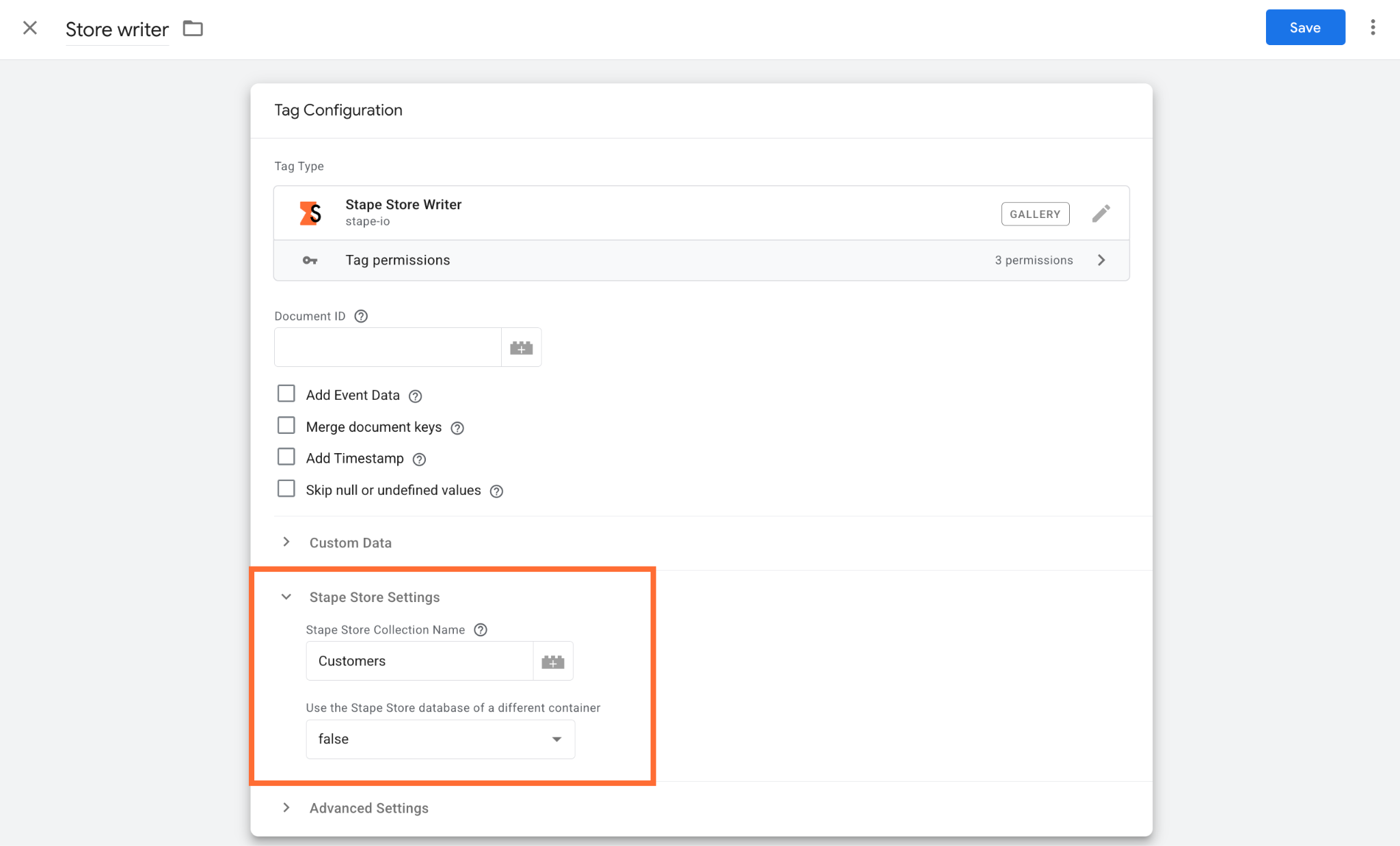This screenshot has width=1400, height=846.
Task: Click the Save button
Action: coord(1305,27)
